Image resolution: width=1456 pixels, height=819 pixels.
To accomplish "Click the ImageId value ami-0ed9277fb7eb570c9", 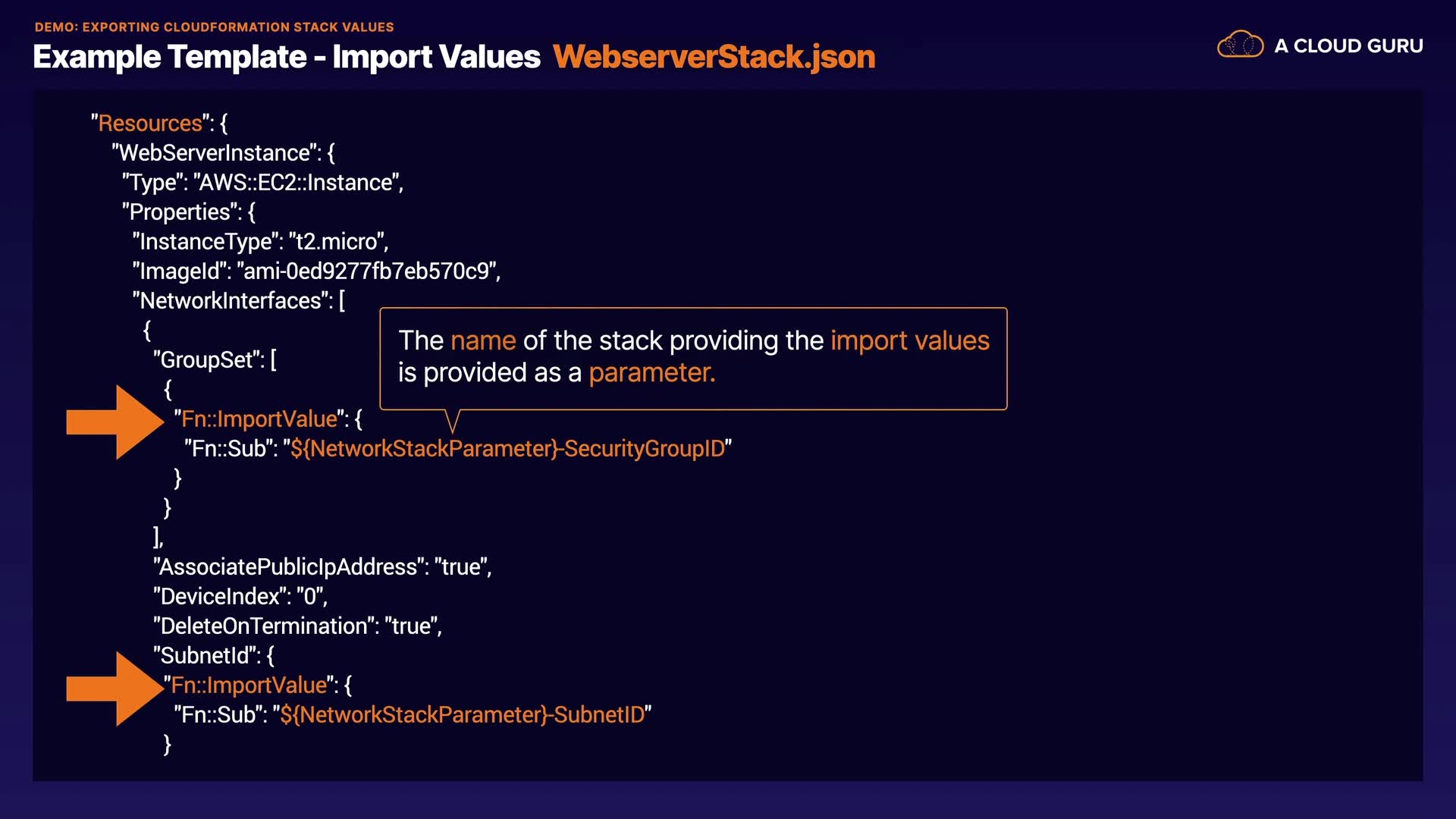I will coord(367,271).
